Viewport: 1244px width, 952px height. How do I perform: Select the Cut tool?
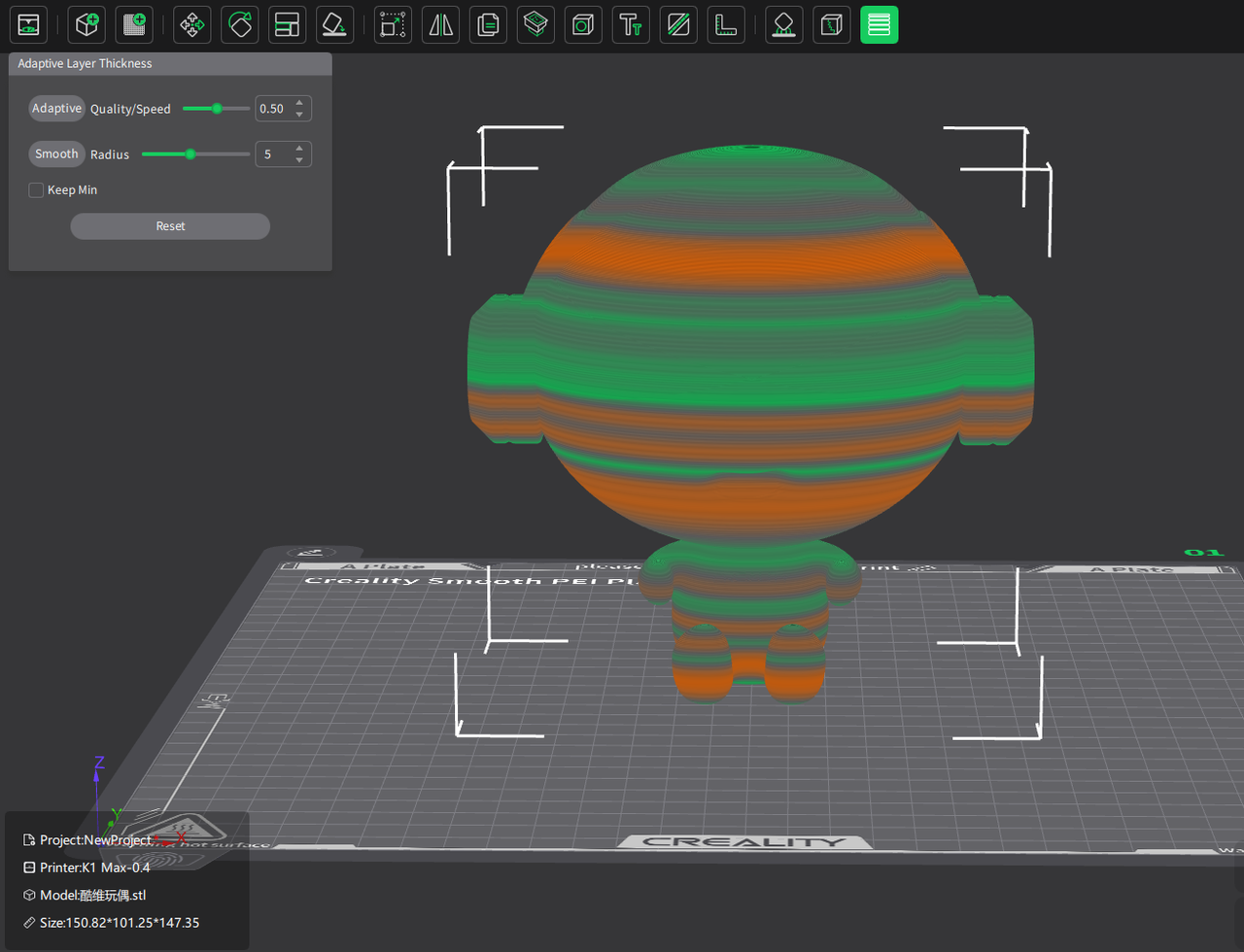(x=678, y=24)
